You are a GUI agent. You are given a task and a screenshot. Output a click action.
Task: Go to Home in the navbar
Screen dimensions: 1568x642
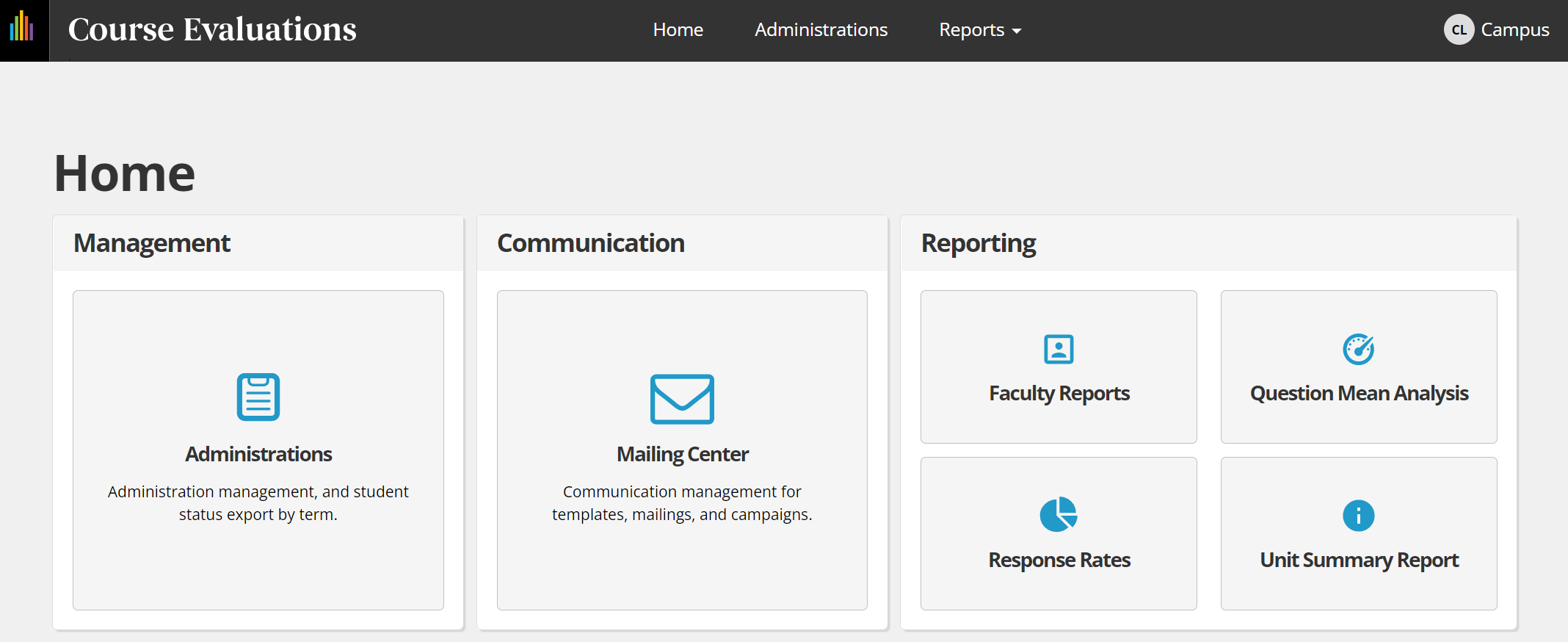pos(678,30)
